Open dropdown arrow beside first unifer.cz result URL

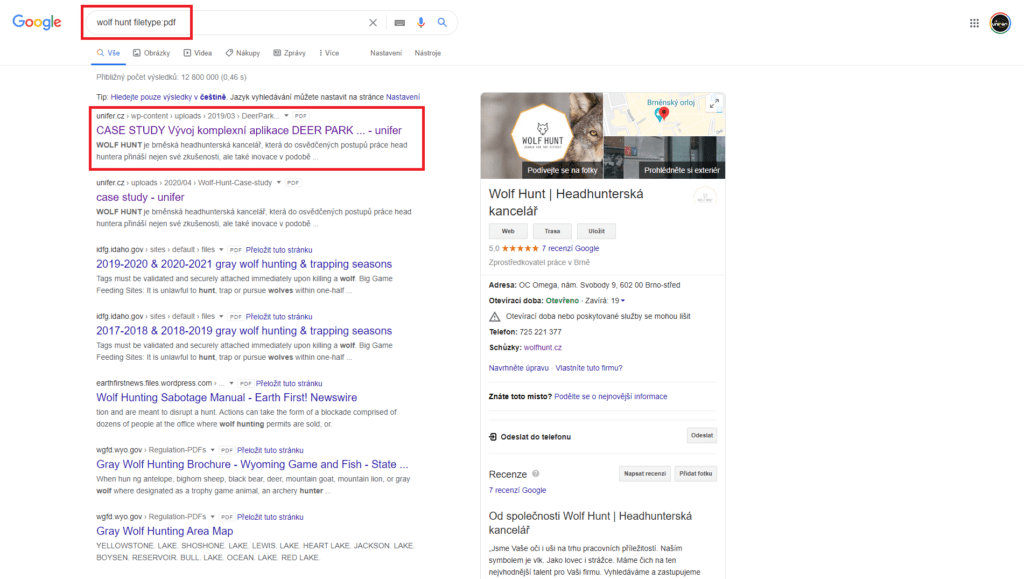[285, 116]
